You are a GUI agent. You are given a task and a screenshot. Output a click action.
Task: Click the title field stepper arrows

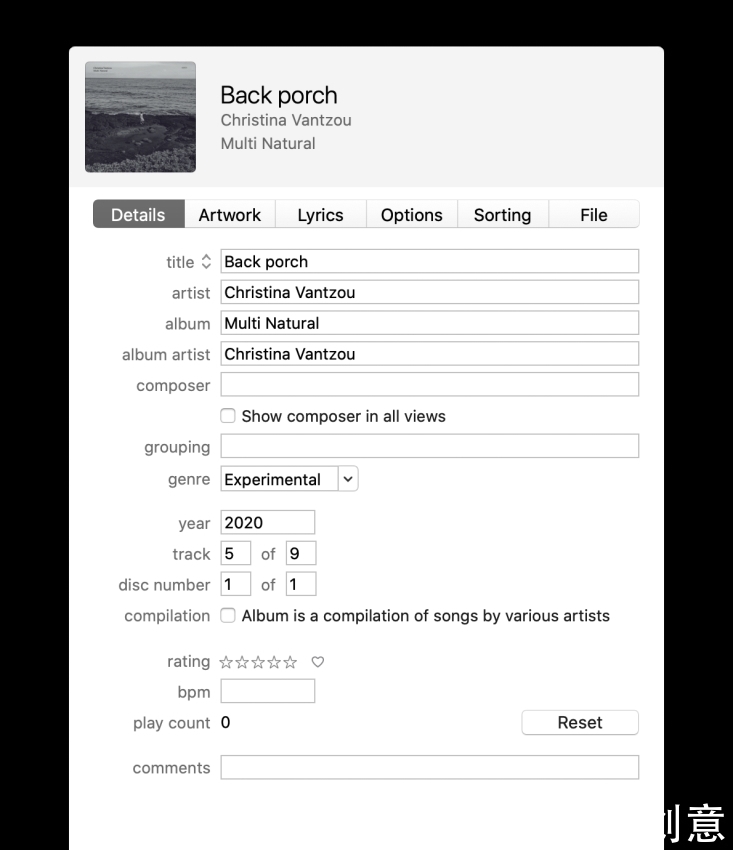point(206,262)
